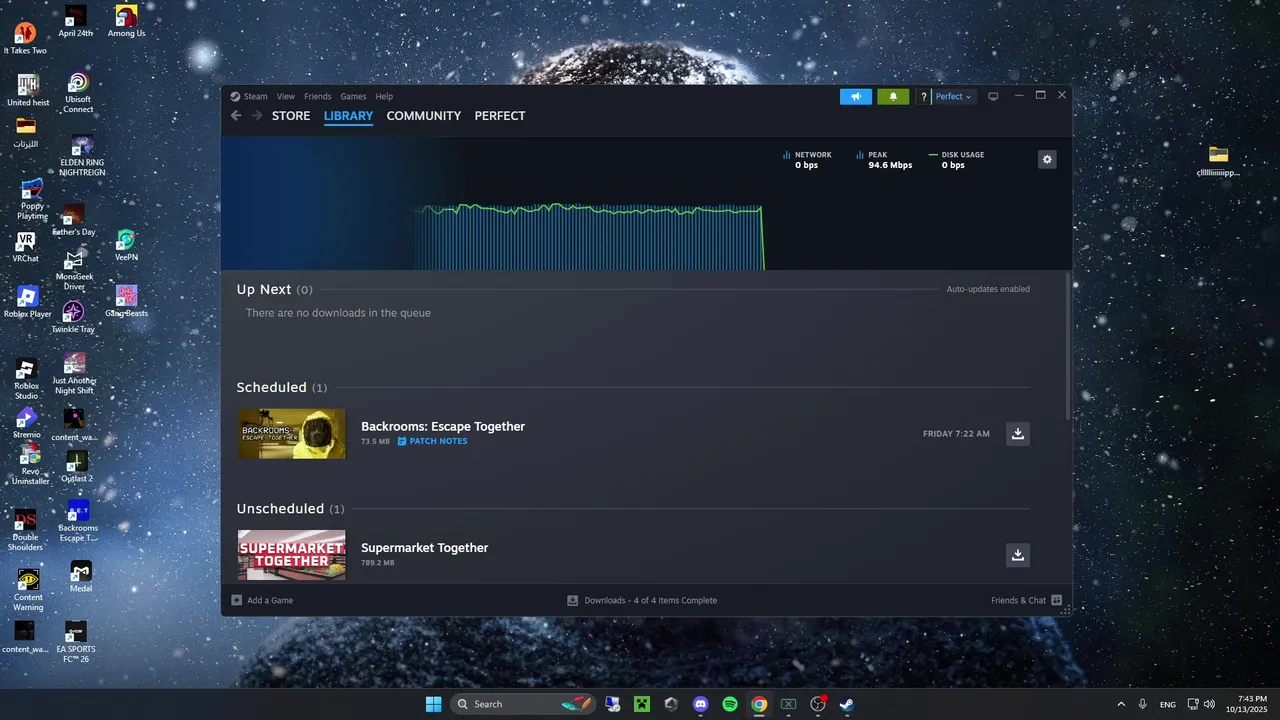Screen dimensions: 1280x720
Task: Click the Steam announcements megaphone icon
Action: (856, 97)
